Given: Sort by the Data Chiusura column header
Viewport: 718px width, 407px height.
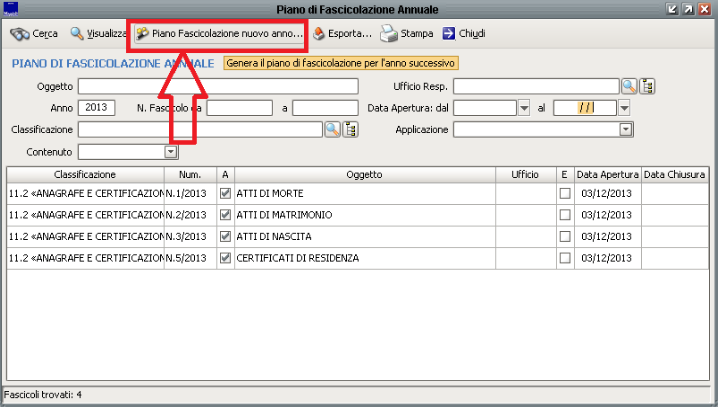Looking at the screenshot, I should pos(674,174).
